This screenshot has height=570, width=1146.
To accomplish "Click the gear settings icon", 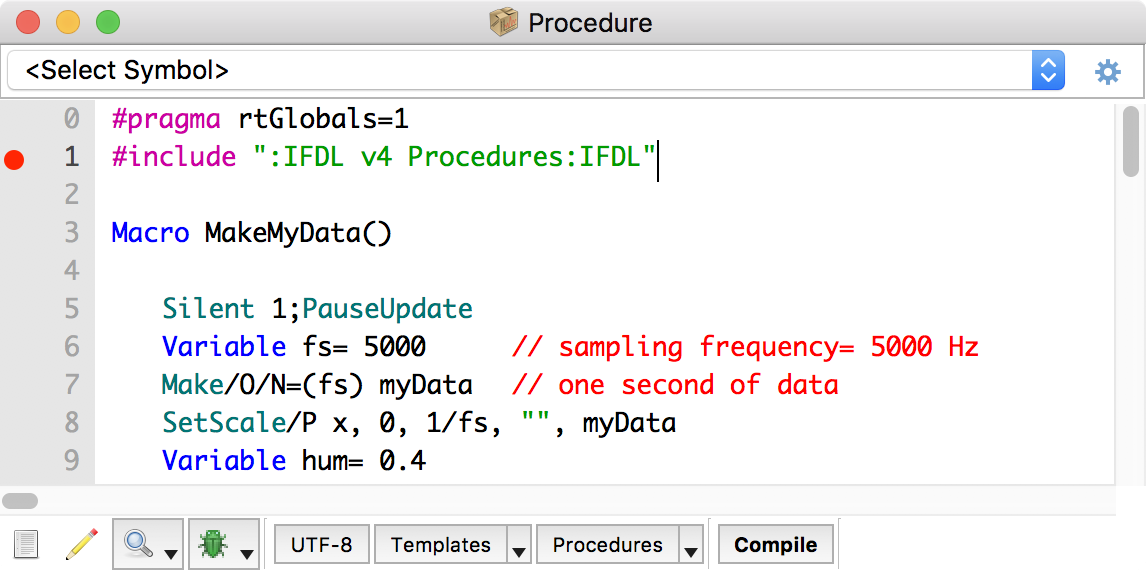I will 1108,71.
